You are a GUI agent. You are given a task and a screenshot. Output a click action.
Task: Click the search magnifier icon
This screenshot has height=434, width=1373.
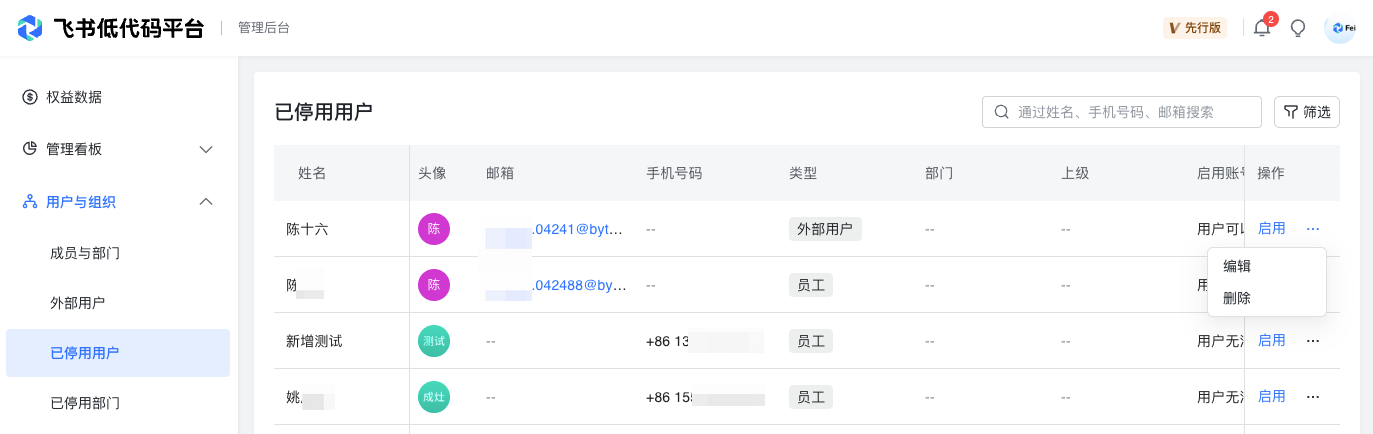(1001, 112)
